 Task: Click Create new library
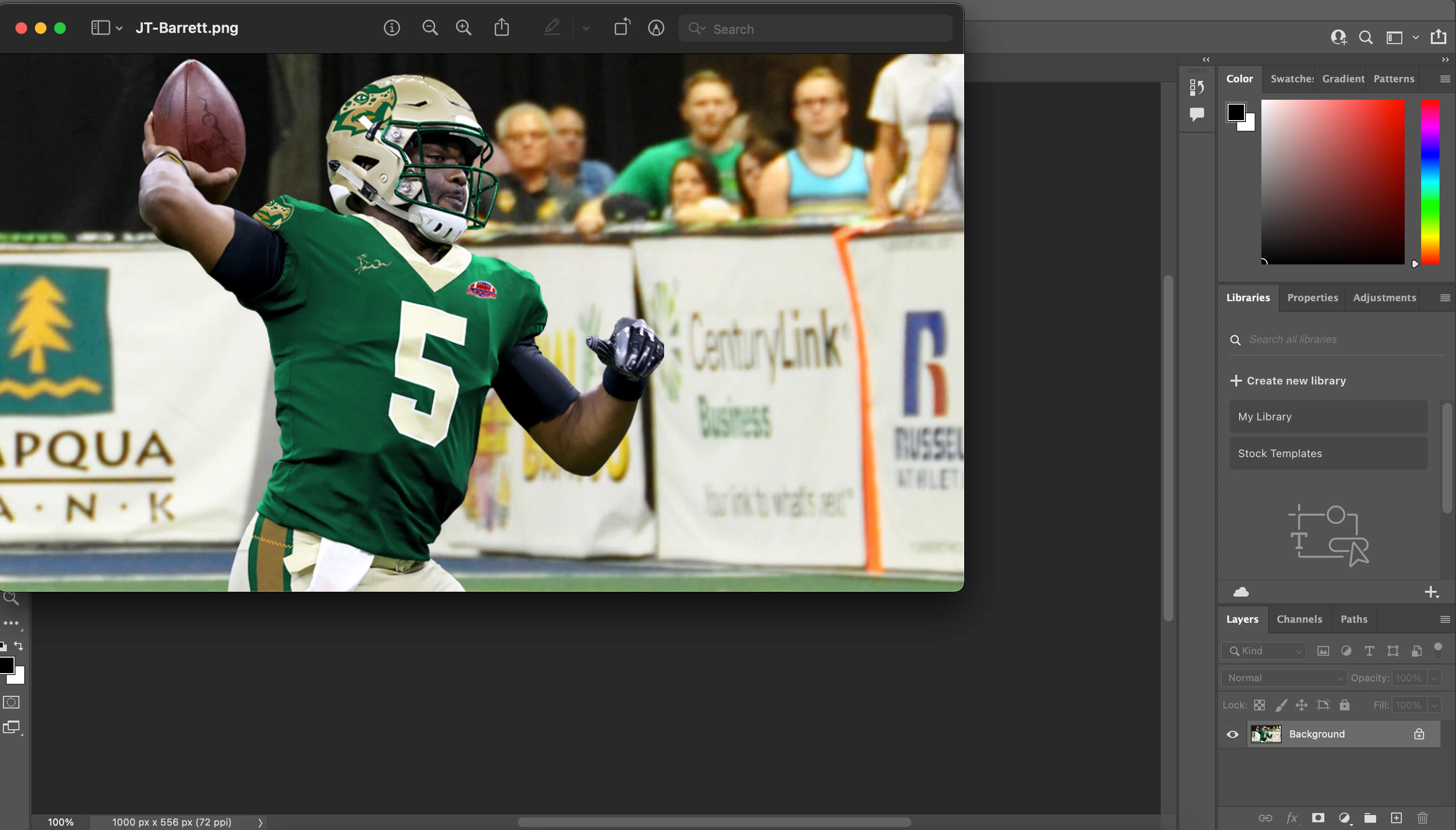coord(1288,380)
